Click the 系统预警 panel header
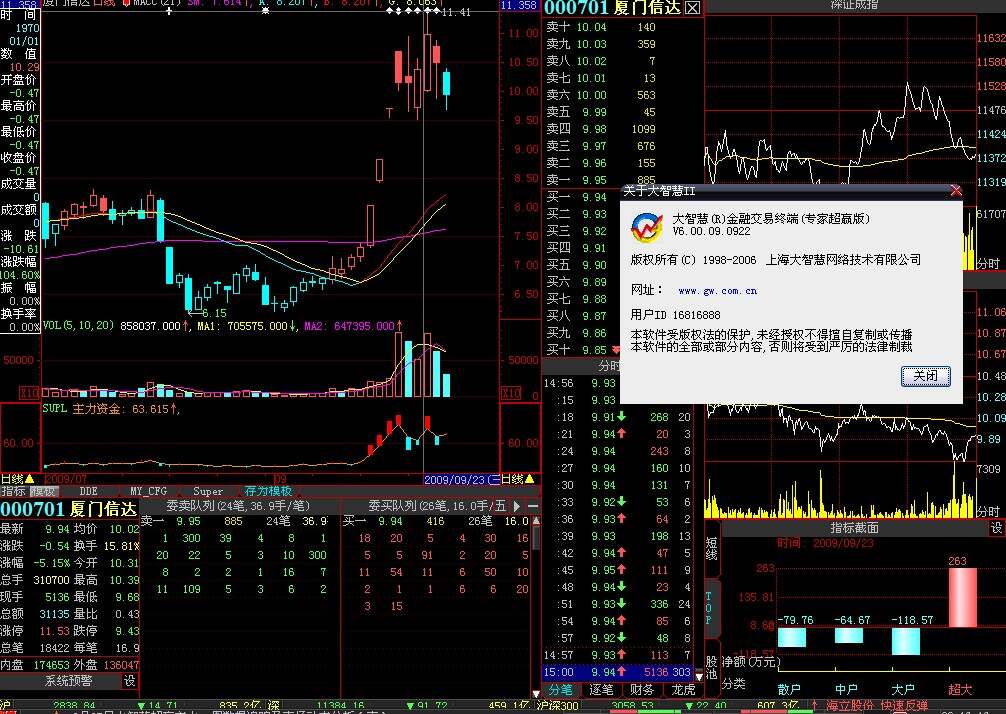The width and height of the screenshot is (1006, 714). point(68,681)
